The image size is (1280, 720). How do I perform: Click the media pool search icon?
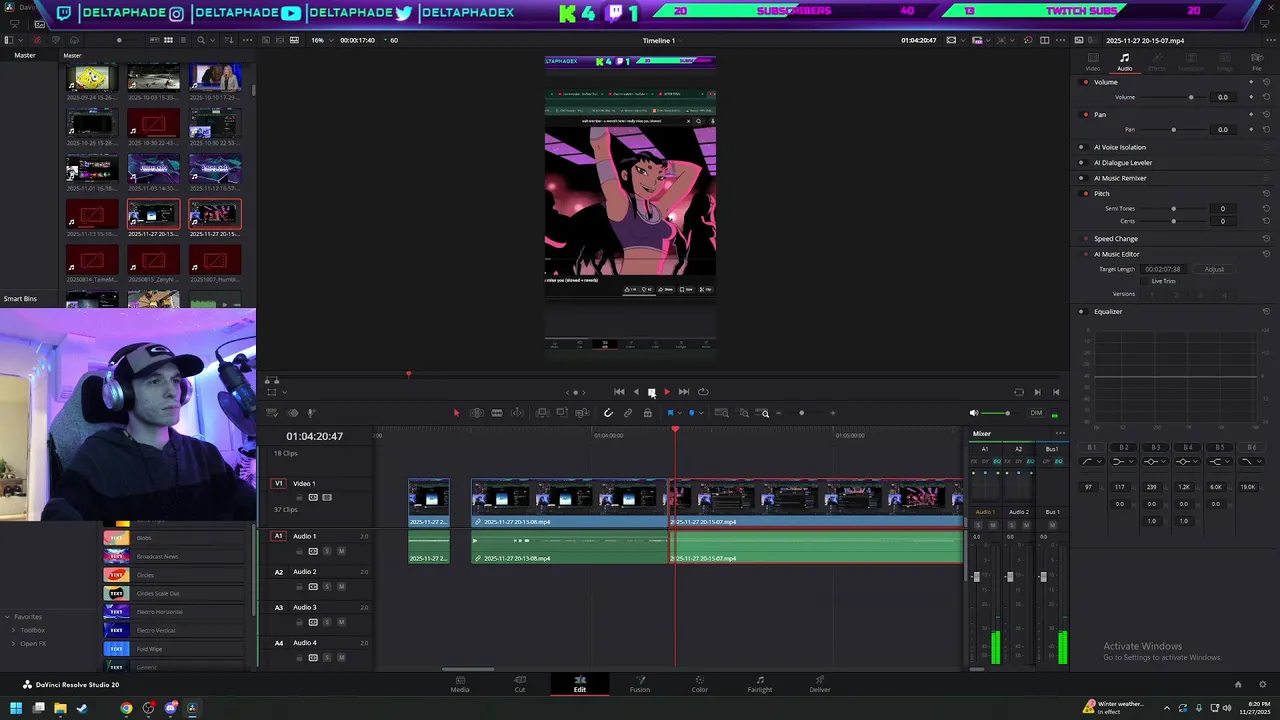201,40
